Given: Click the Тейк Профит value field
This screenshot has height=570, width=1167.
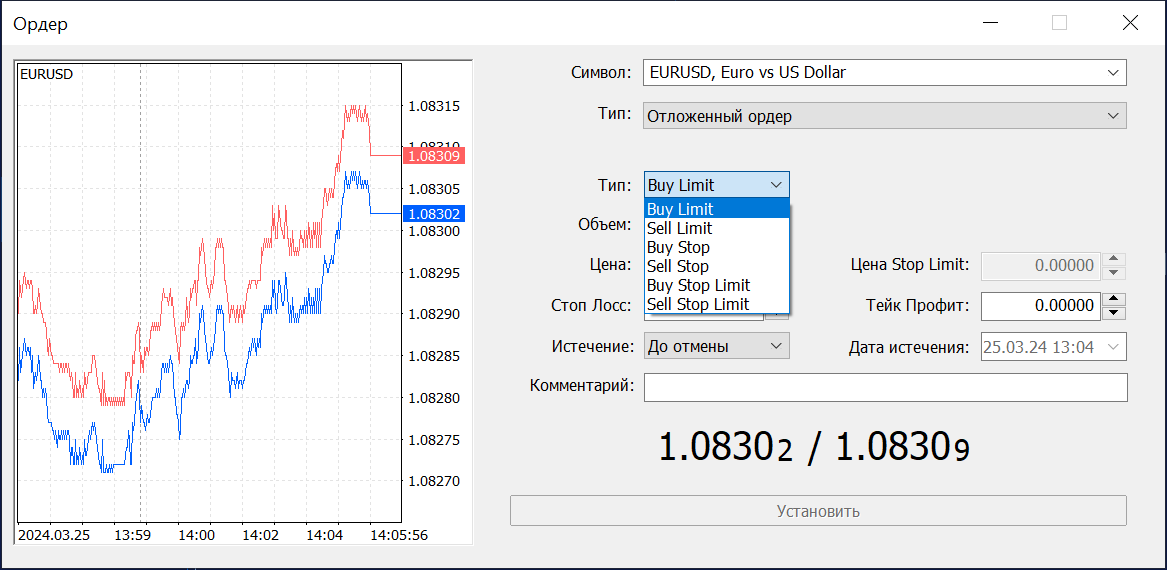Looking at the screenshot, I should pyautogui.click(x=1041, y=305).
